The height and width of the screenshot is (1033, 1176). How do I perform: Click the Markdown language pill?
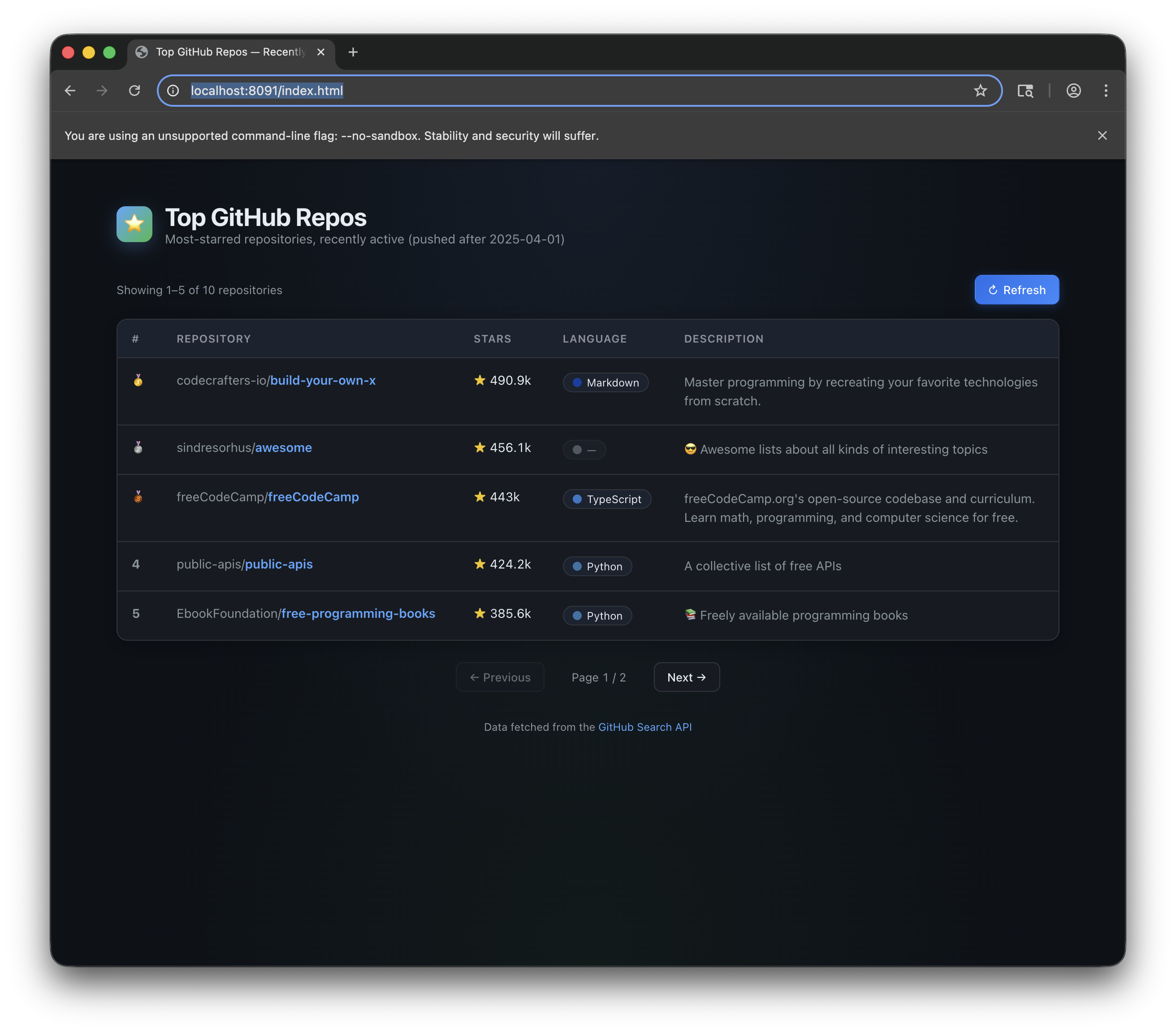pos(605,382)
